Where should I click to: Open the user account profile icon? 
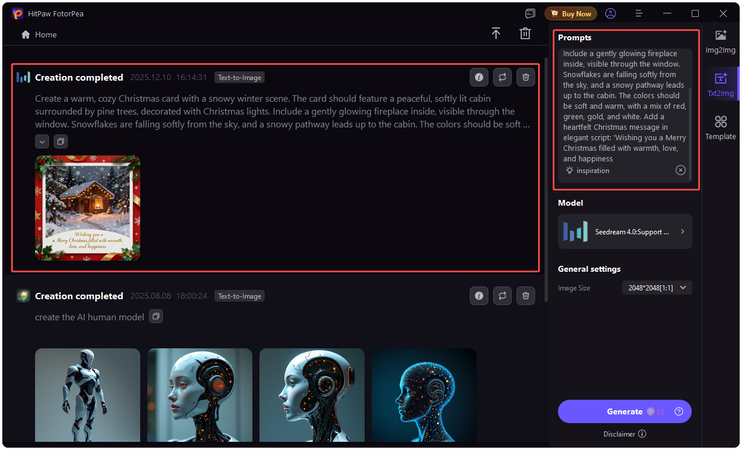610,14
